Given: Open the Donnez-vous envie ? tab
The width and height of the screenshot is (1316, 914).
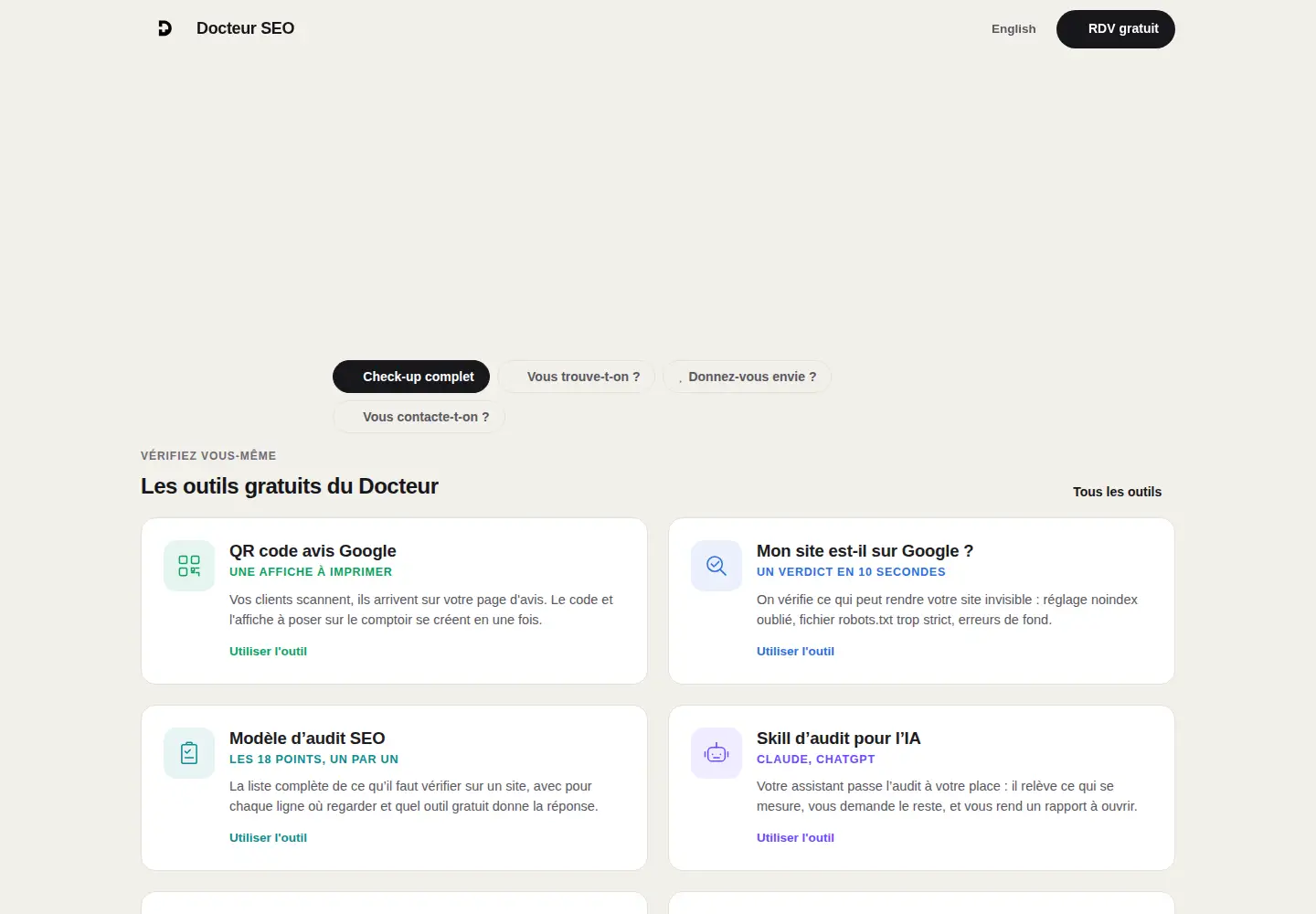Looking at the screenshot, I should (x=747, y=377).
